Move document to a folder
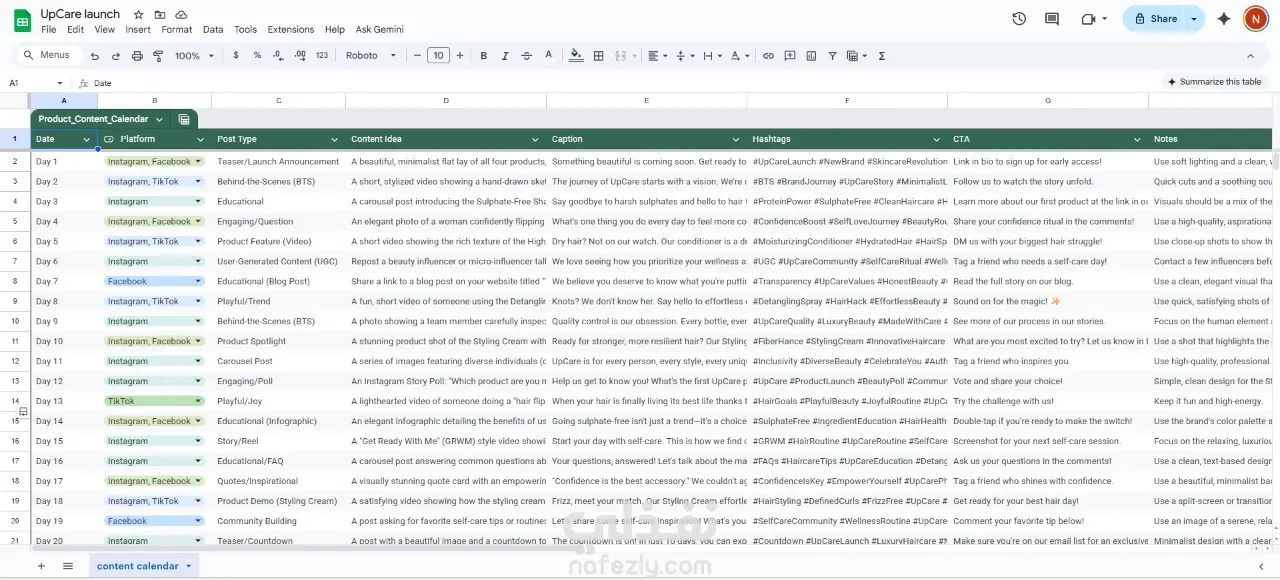 click(160, 15)
